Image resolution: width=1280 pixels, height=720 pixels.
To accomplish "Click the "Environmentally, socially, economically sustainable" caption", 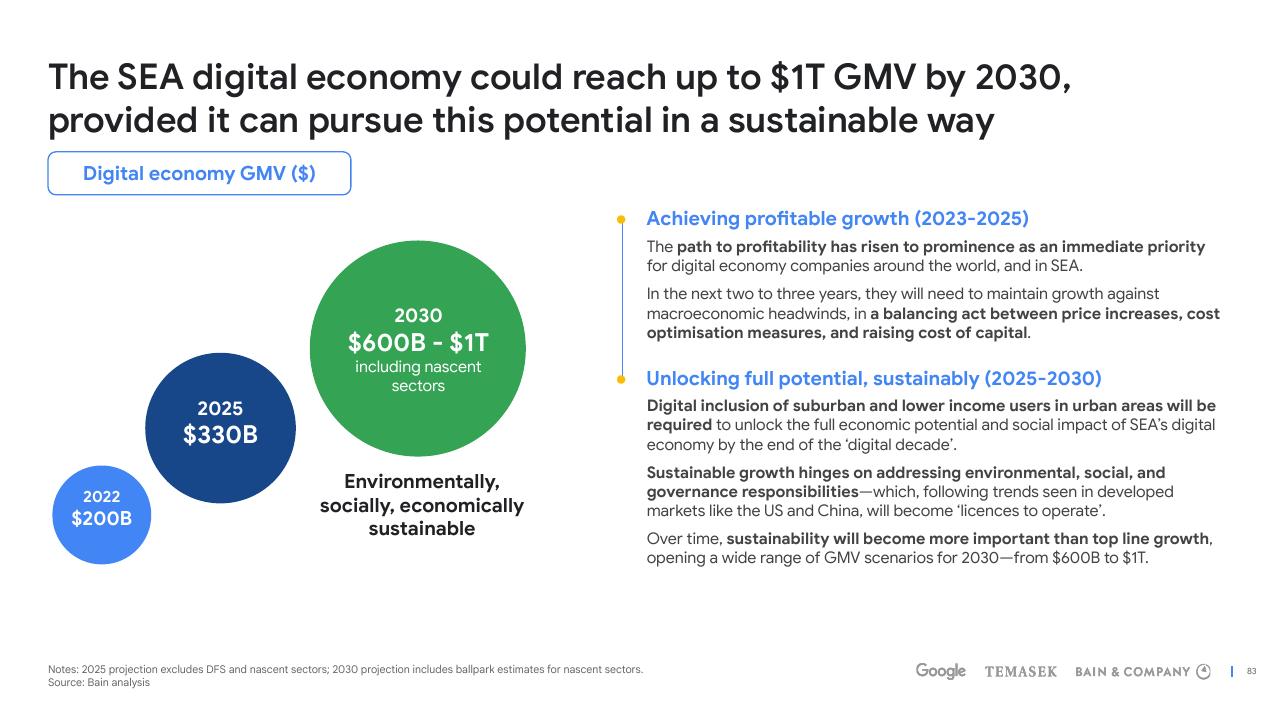I will (x=422, y=505).
